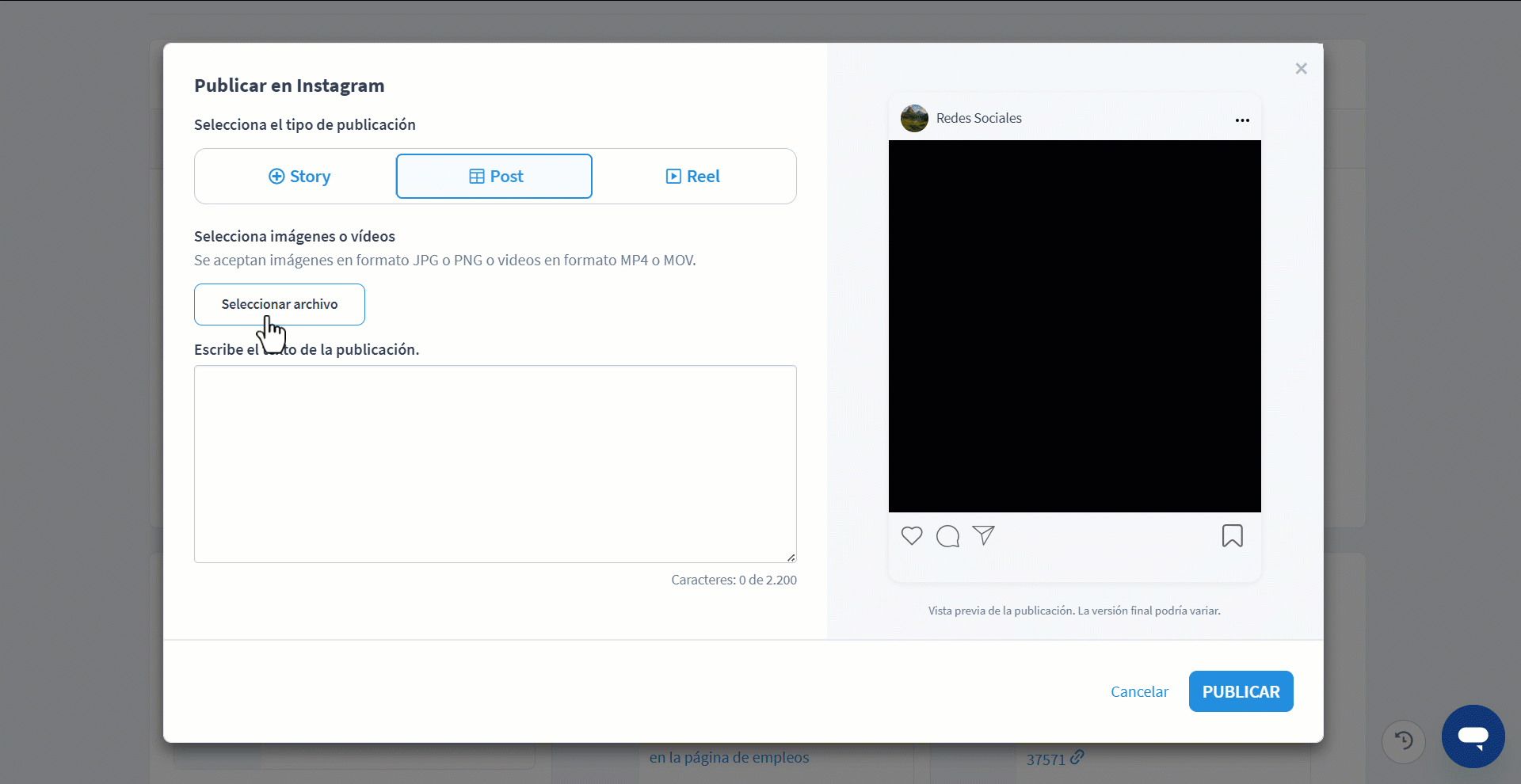Select the Reel publication type
This screenshot has height=784, width=1521.
(x=693, y=177)
